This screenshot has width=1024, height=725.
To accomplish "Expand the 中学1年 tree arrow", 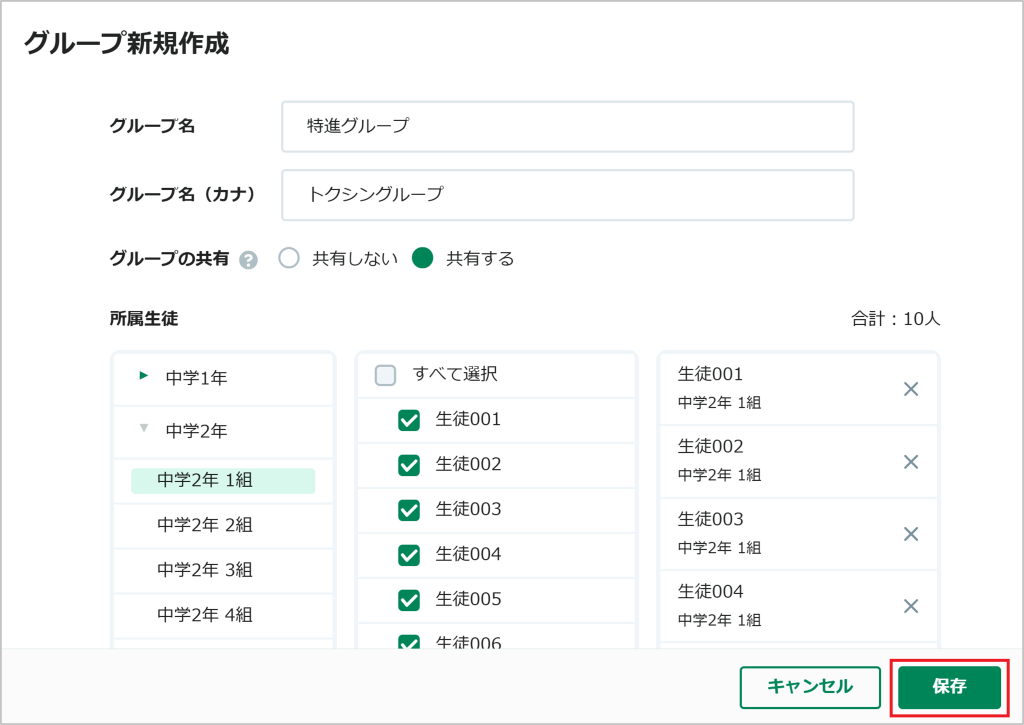I will 144,376.
